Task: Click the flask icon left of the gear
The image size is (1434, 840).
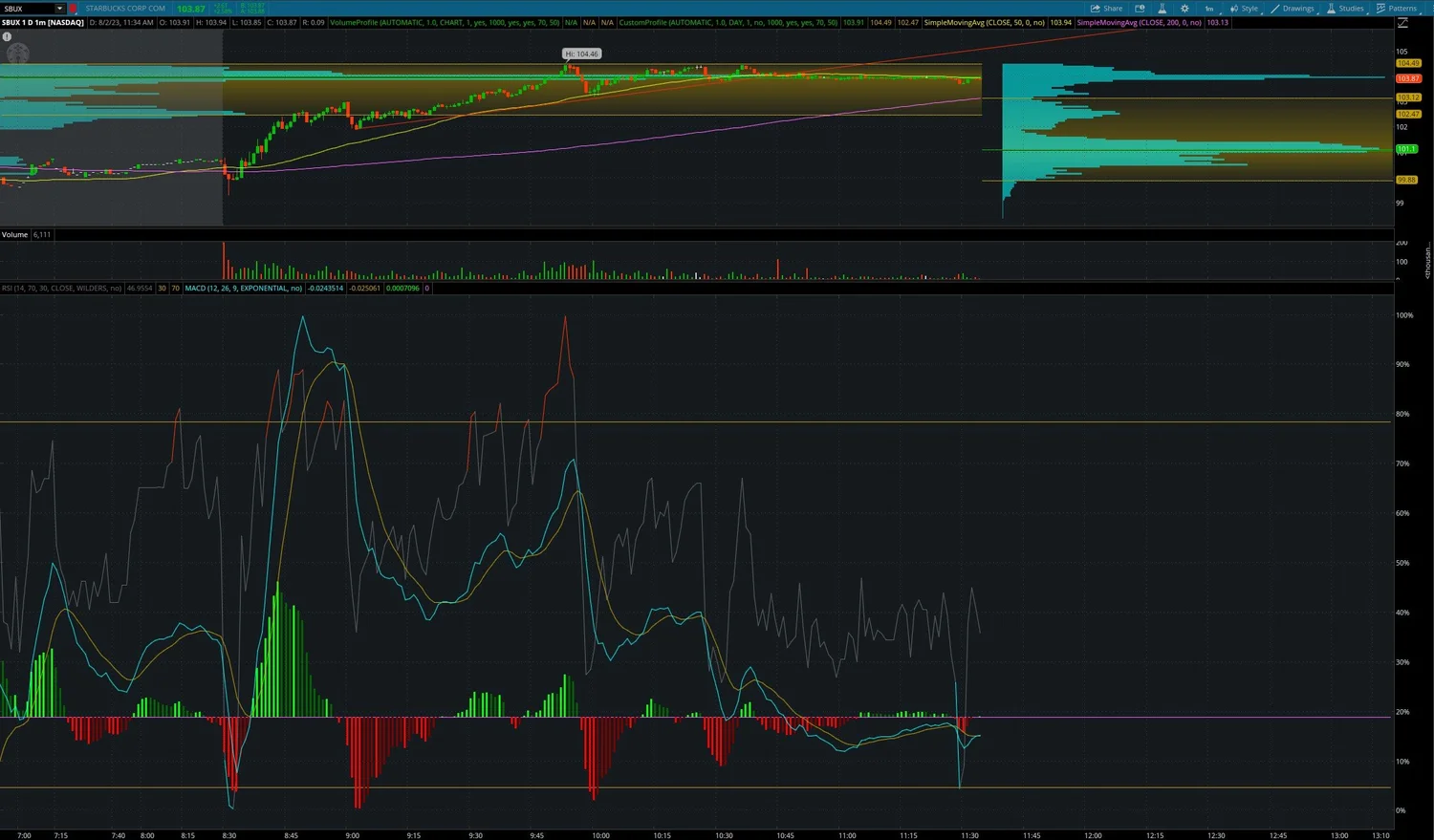Action: point(1162,8)
